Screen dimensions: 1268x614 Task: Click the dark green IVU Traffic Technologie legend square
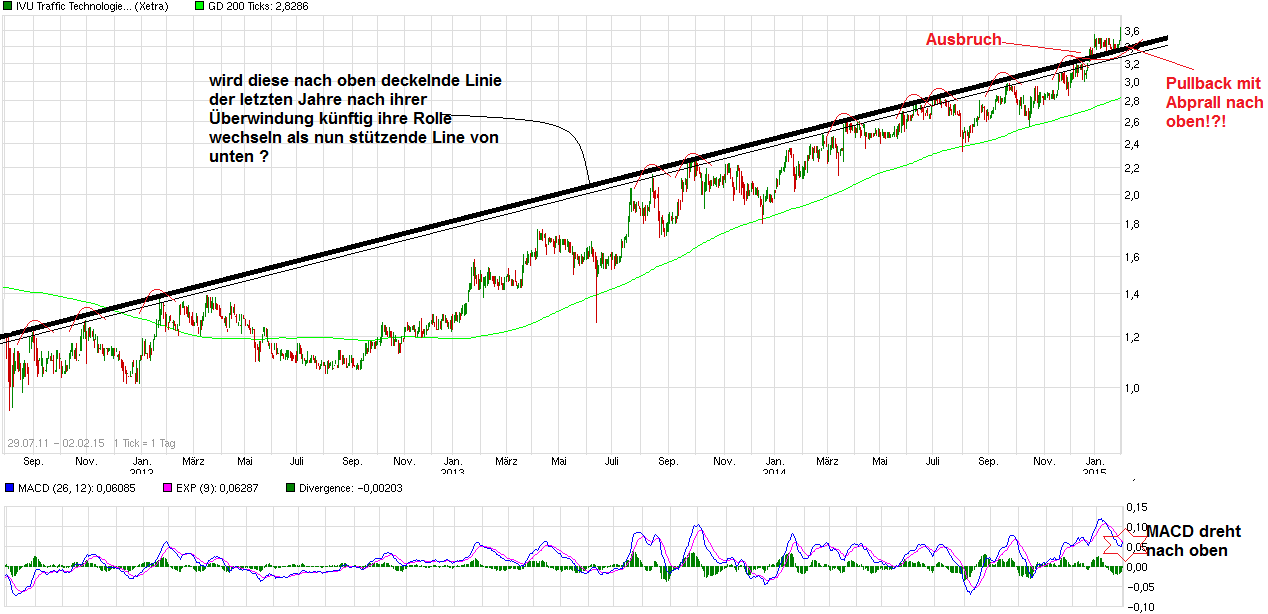[8, 5]
